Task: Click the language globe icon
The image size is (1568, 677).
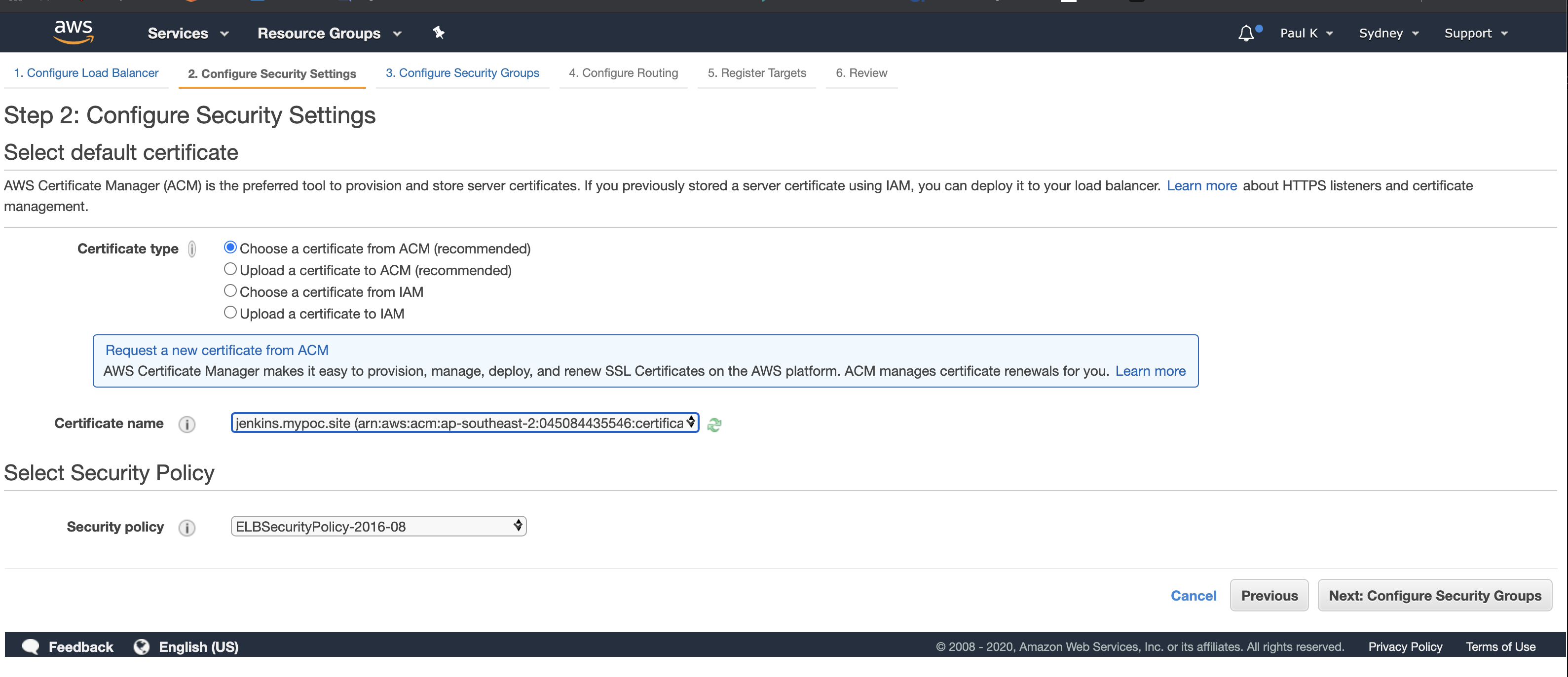Action: tap(142, 646)
